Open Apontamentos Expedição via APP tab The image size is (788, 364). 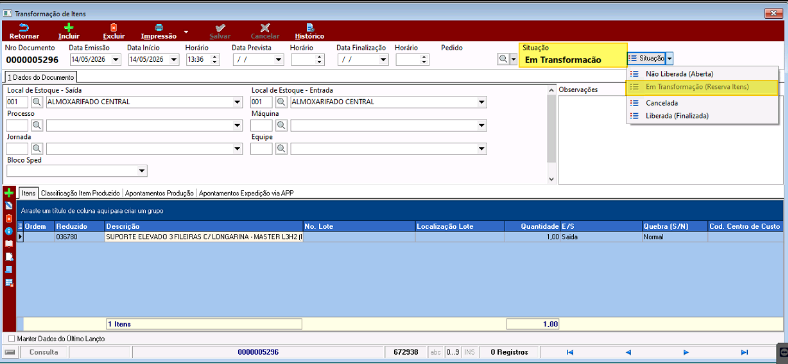click(246, 193)
